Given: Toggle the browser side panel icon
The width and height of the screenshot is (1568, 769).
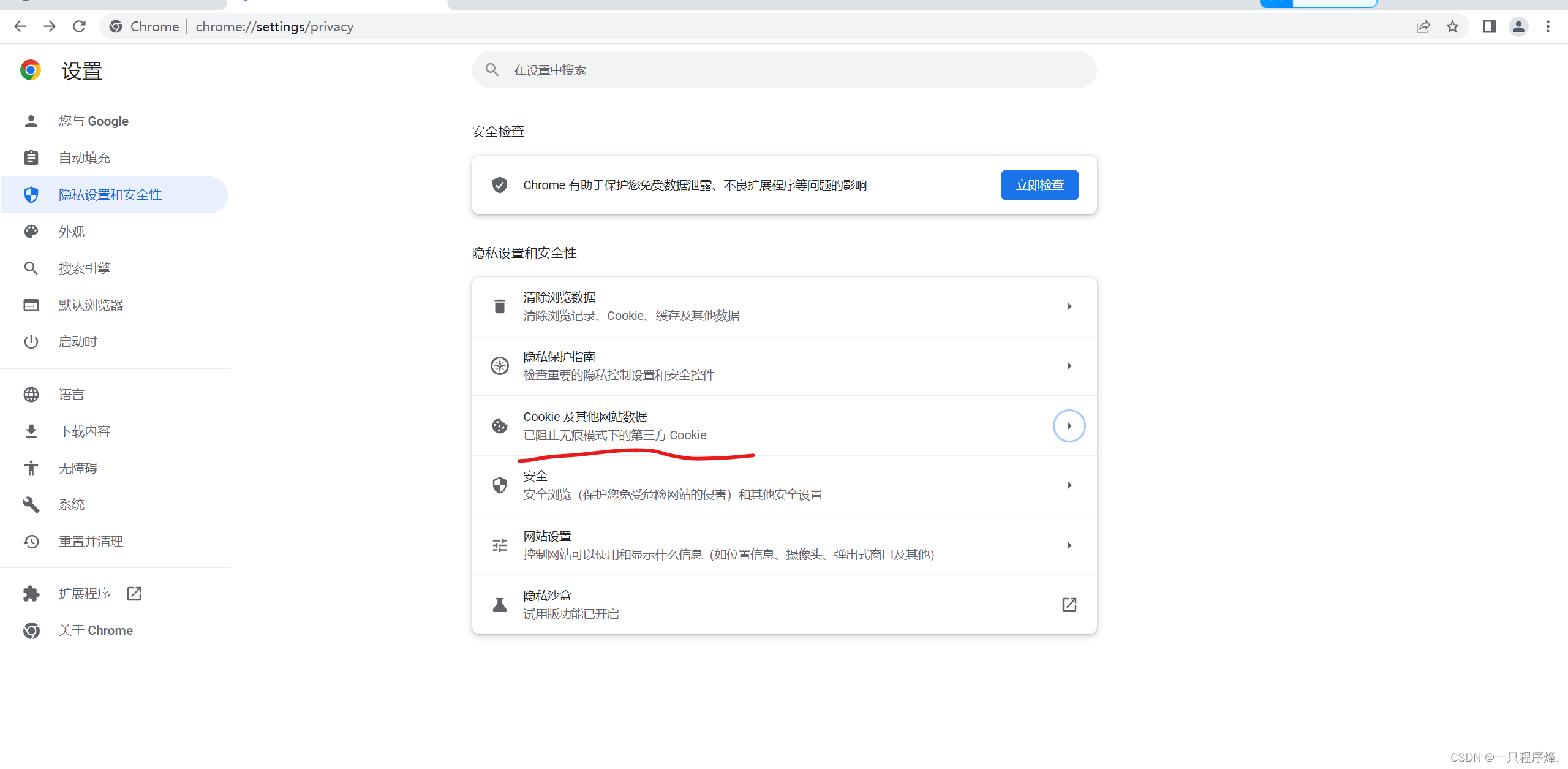Looking at the screenshot, I should pos(1489,26).
